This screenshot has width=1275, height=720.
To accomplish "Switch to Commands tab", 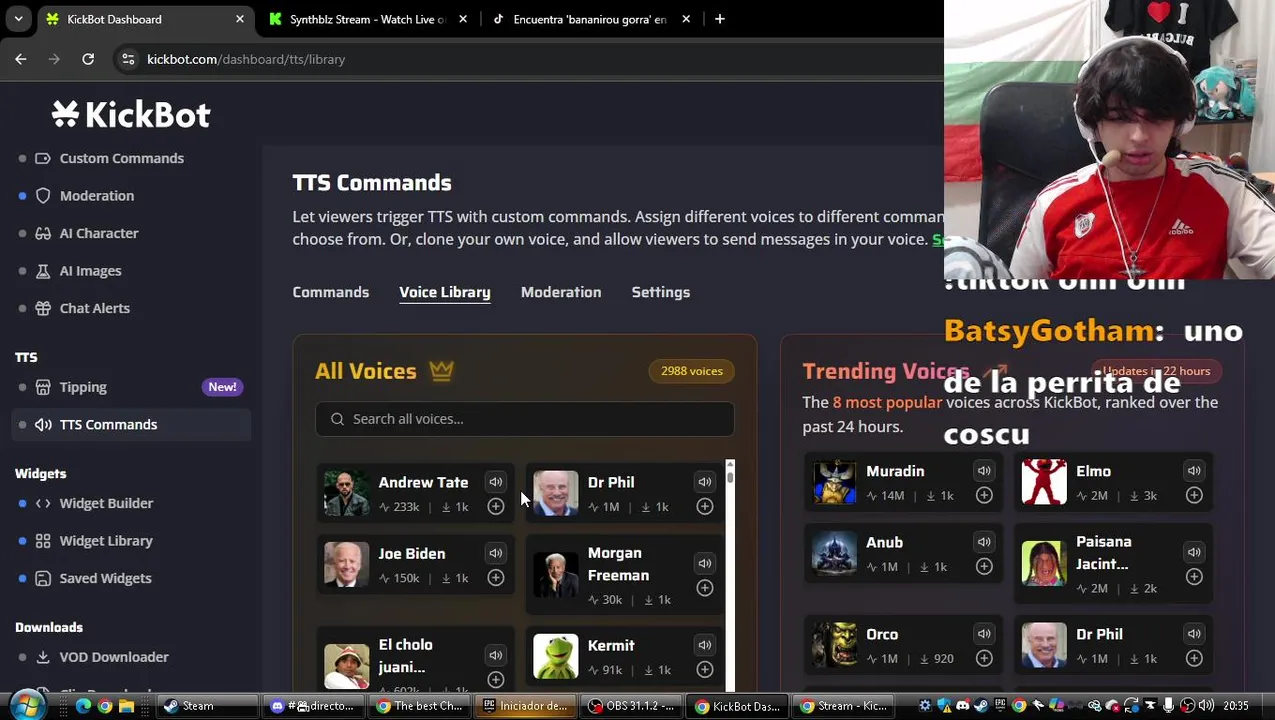I will pyautogui.click(x=330, y=292).
